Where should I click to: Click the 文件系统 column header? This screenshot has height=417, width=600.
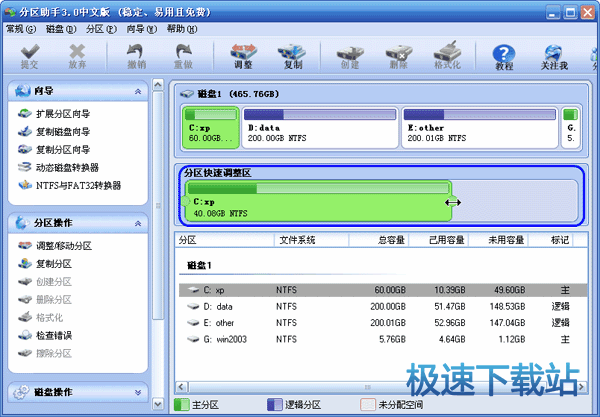(311, 240)
